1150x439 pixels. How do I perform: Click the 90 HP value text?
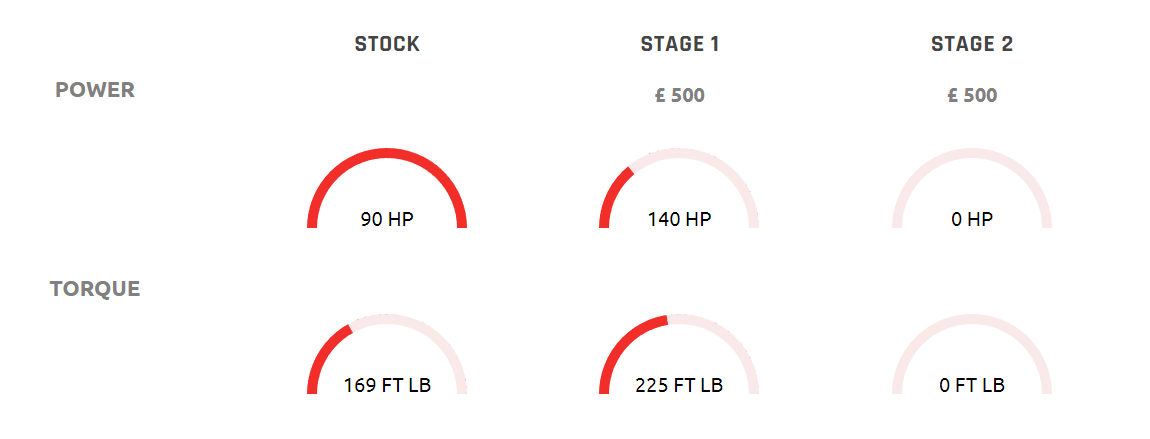[x=387, y=219]
